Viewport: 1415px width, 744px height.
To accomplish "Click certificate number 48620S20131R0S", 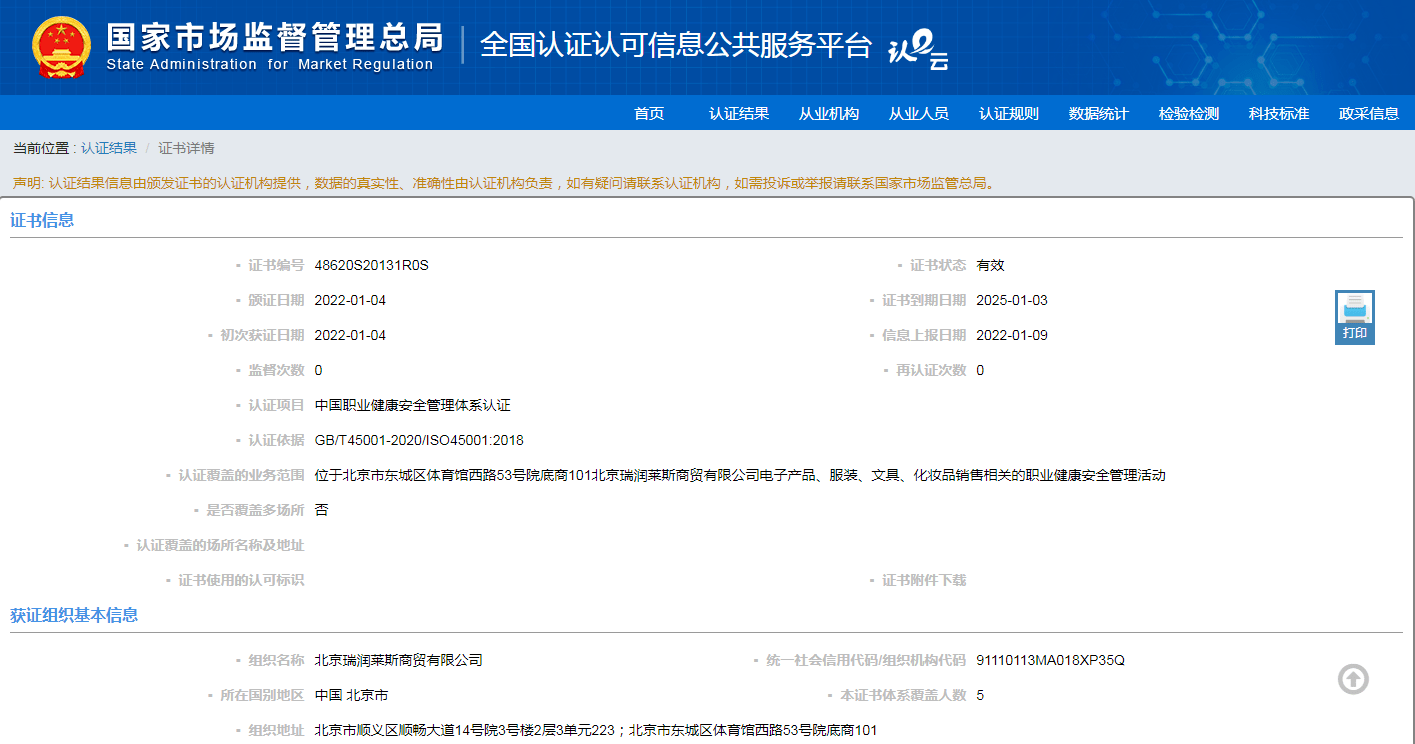I will pos(371,265).
